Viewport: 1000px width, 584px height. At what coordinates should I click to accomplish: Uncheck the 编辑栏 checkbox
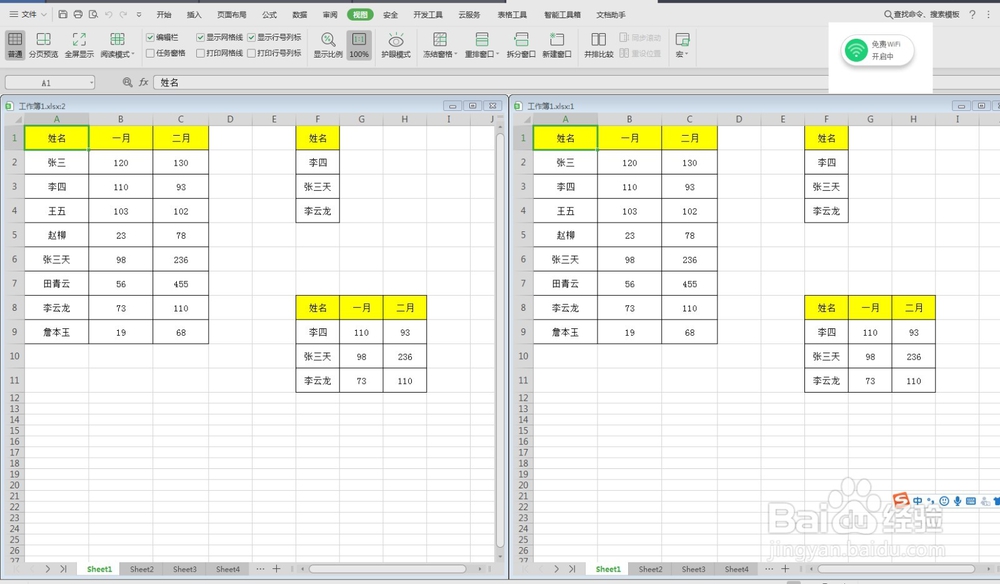150,38
